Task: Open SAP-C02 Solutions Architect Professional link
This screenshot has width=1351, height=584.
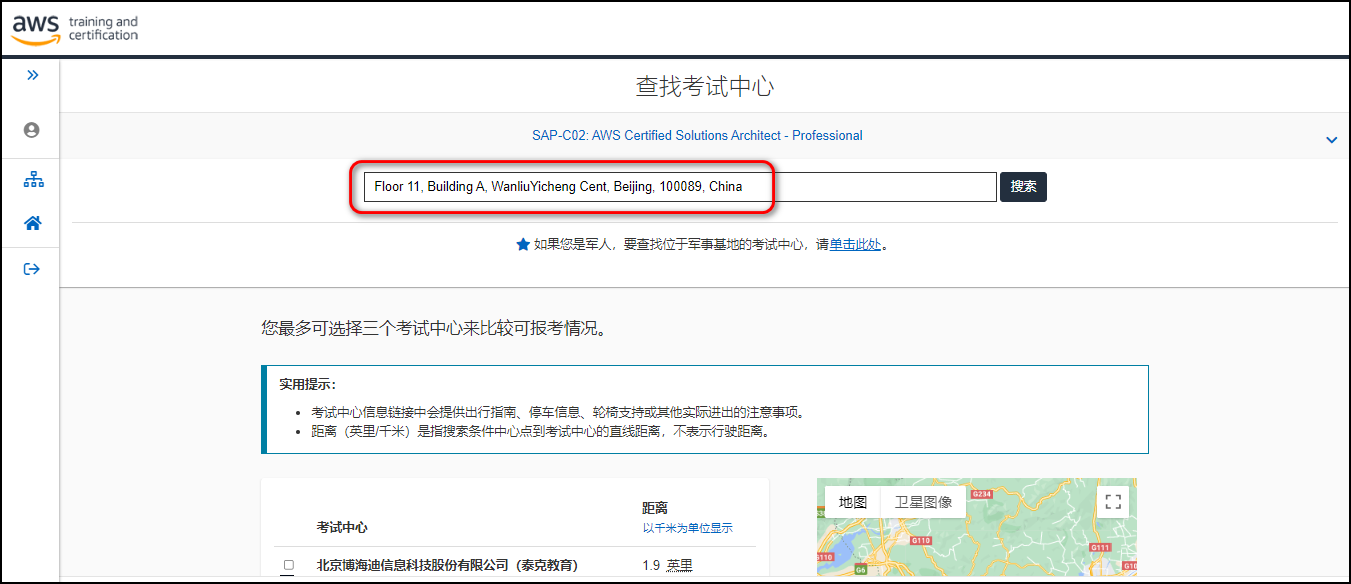Action: point(697,136)
